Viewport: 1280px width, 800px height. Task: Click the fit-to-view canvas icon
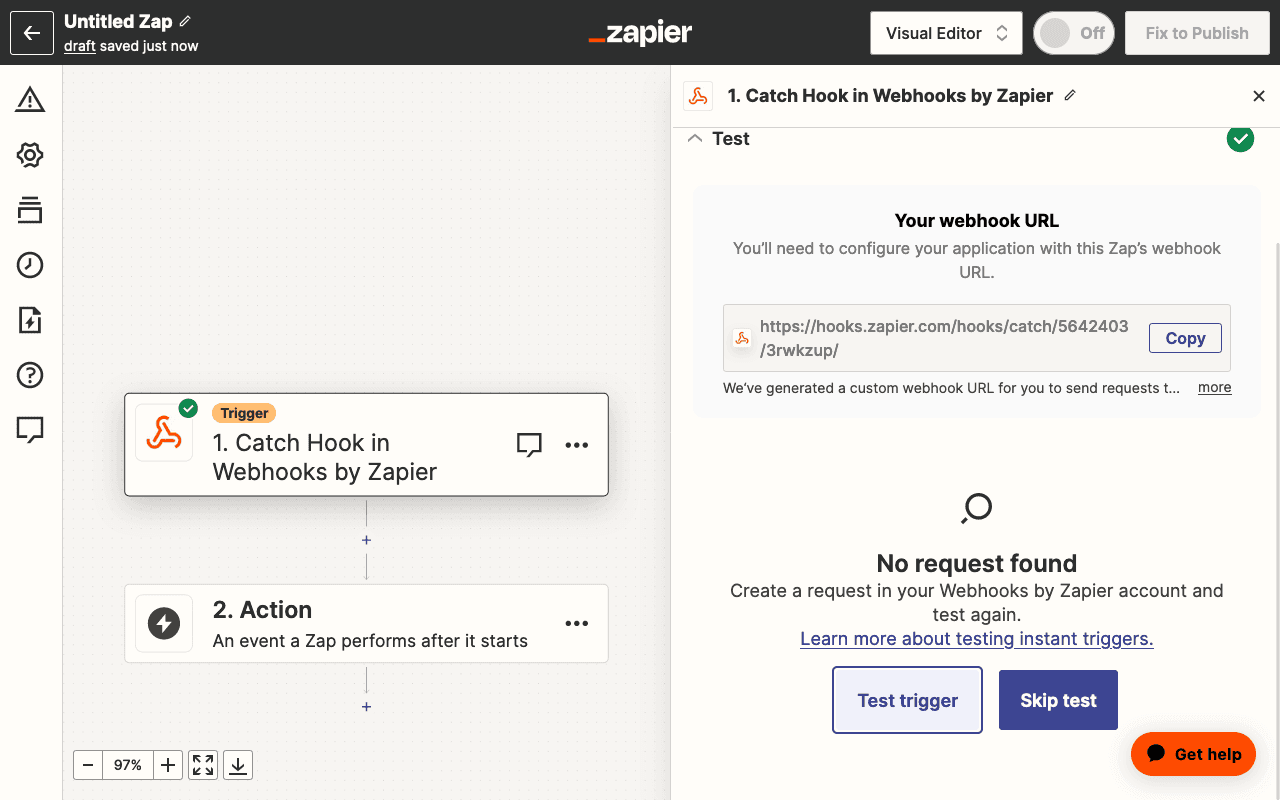[x=203, y=765]
